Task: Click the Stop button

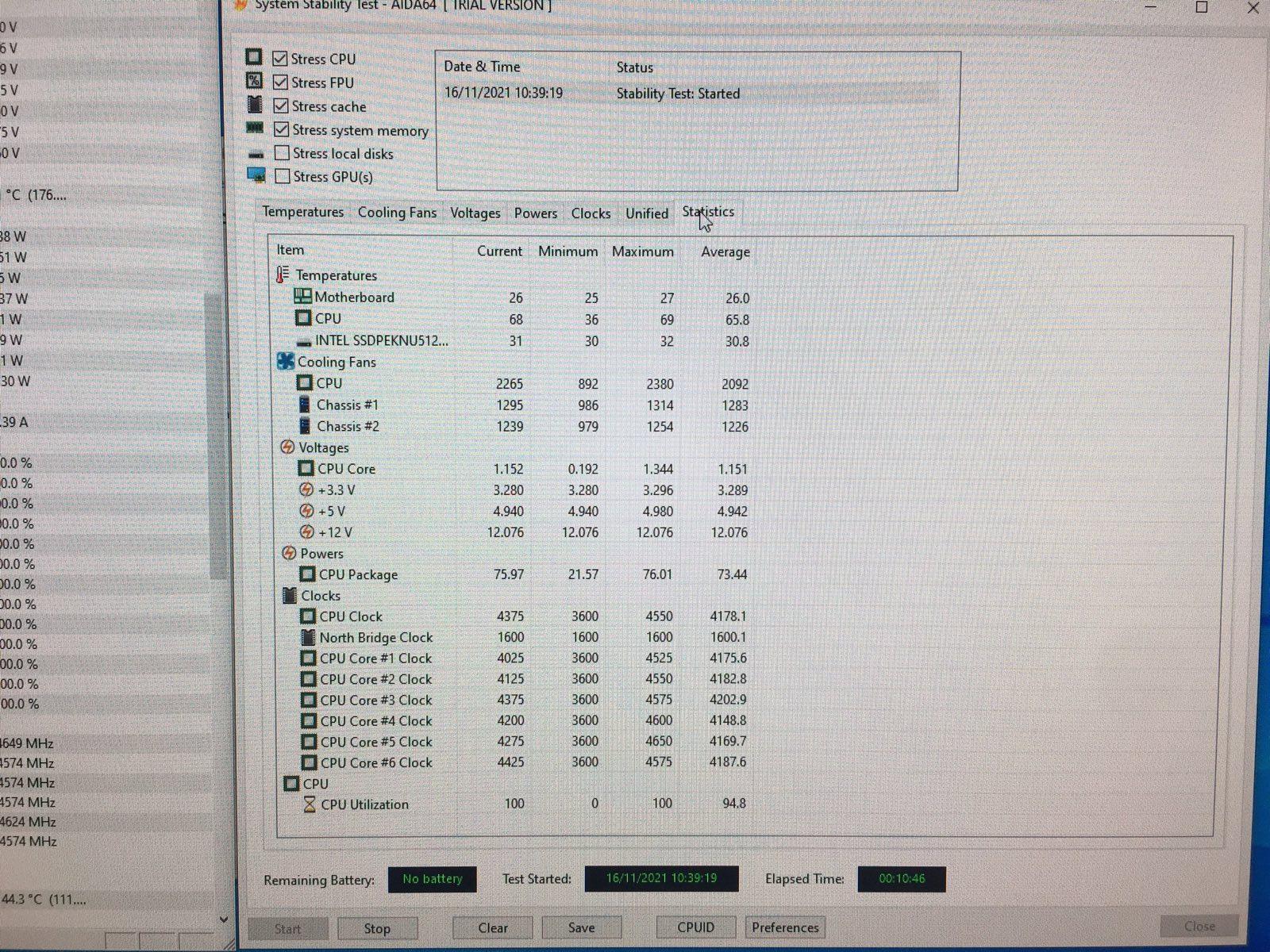Action: click(377, 928)
